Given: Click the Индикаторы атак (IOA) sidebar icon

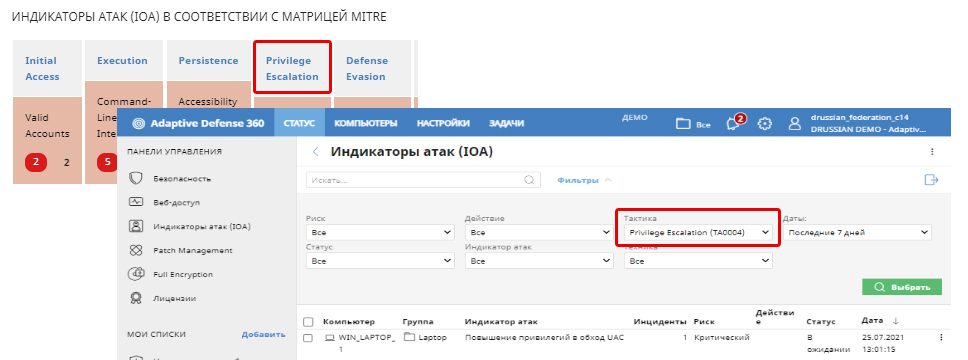Looking at the screenshot, I should pos(136,226).
